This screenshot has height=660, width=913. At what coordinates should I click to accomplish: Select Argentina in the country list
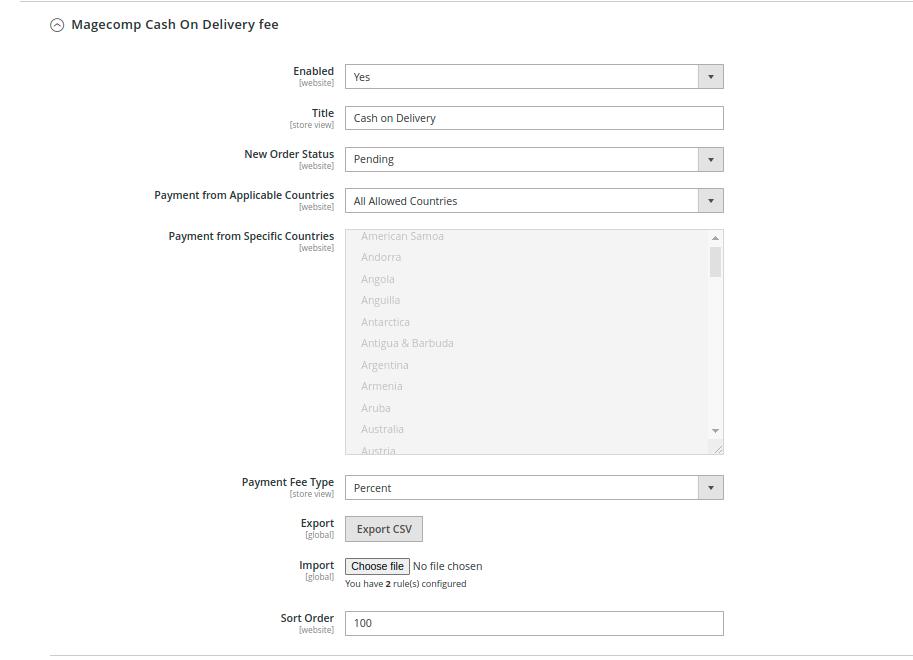pos(384,365)
